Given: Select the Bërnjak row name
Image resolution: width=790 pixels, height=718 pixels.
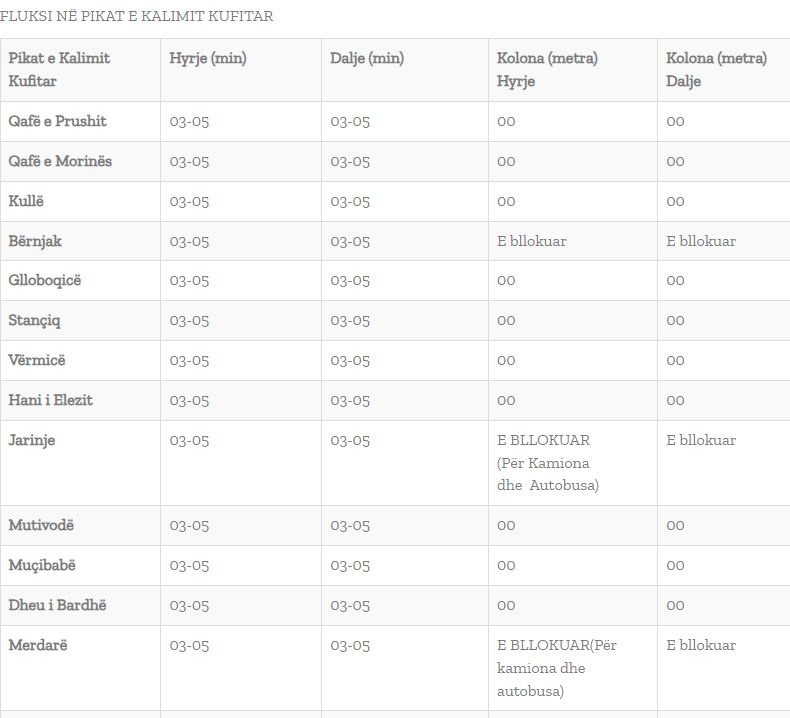Looking at the screenshot, I should click(35, 241).
